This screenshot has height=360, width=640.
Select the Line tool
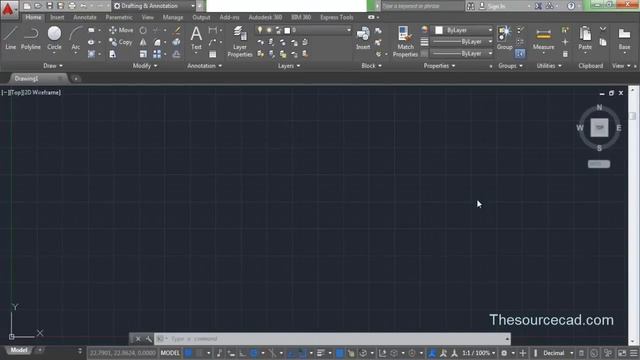[x=10, y=38]
